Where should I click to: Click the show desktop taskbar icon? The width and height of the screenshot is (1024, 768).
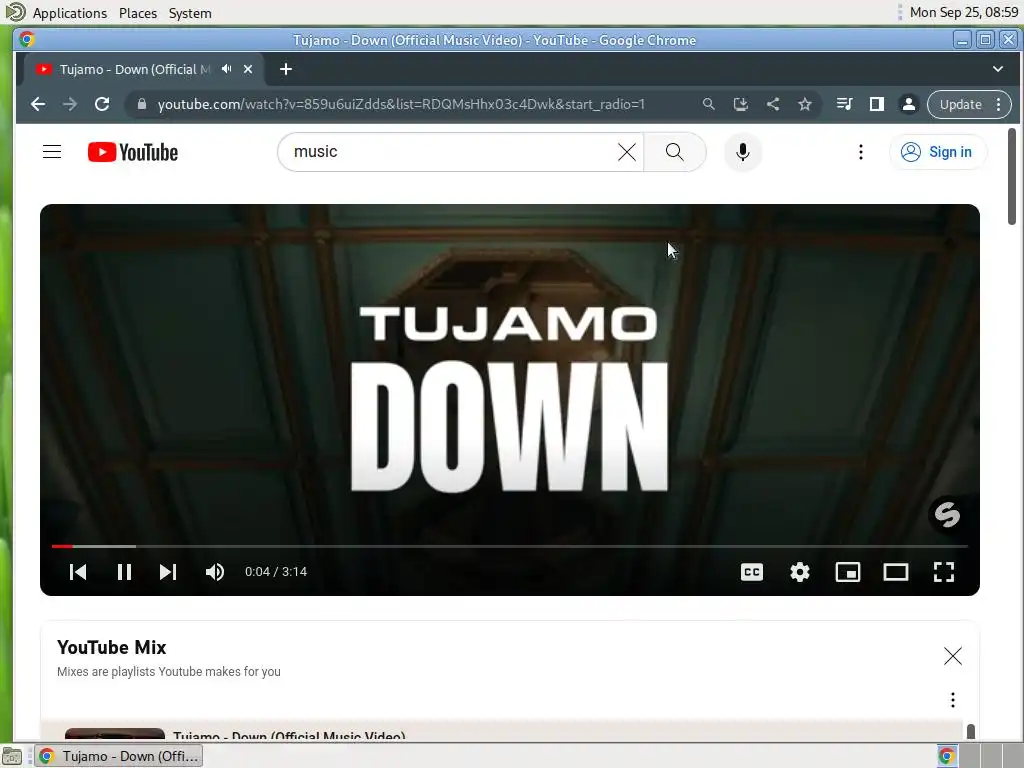click(12, 756)
